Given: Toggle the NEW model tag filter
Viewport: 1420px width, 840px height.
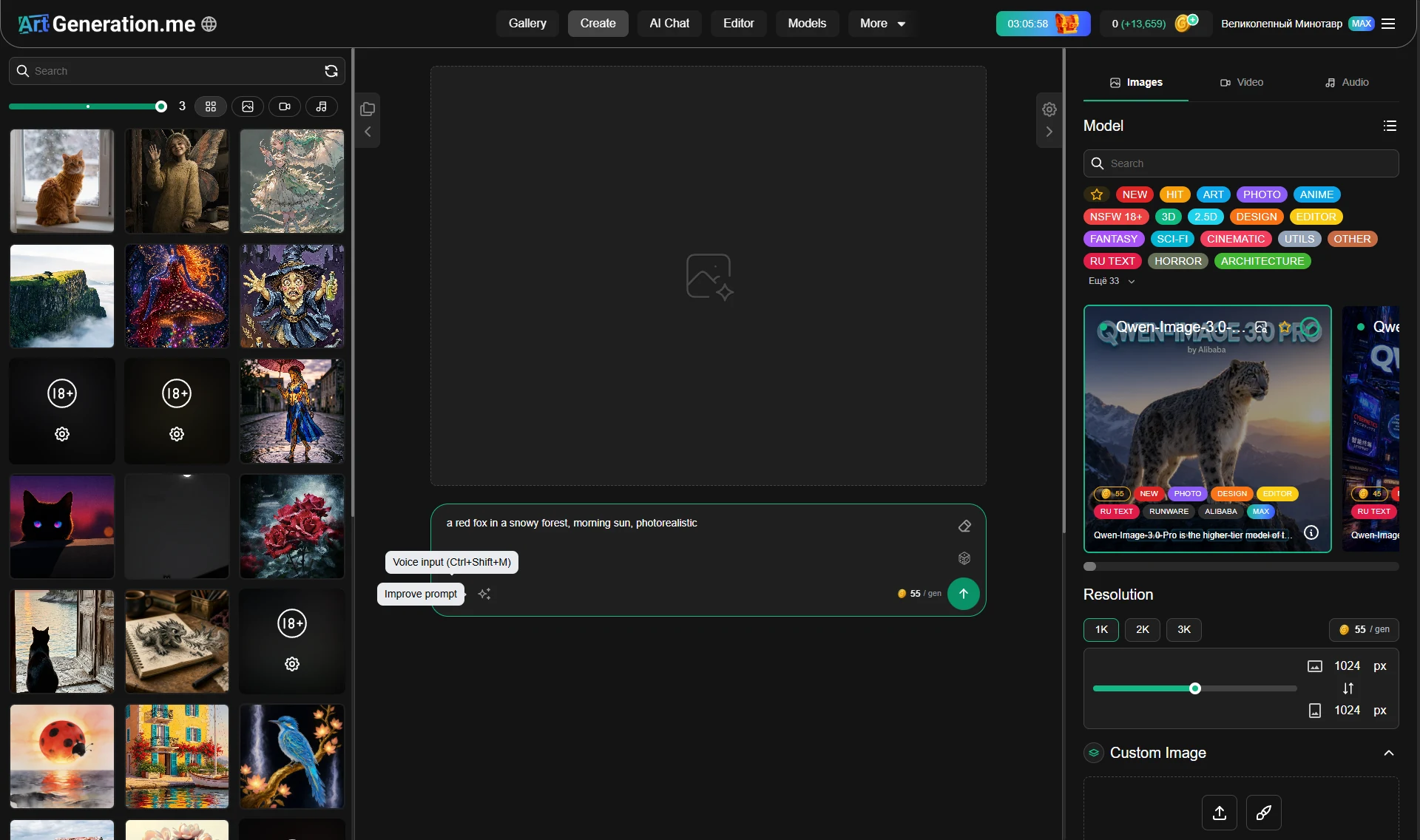Looking at the screenshot, I should 1135,194.
